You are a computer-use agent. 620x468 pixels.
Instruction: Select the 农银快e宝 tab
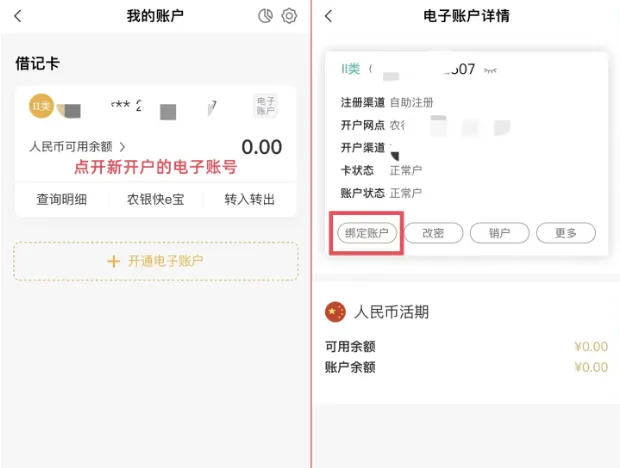(155, 199)
